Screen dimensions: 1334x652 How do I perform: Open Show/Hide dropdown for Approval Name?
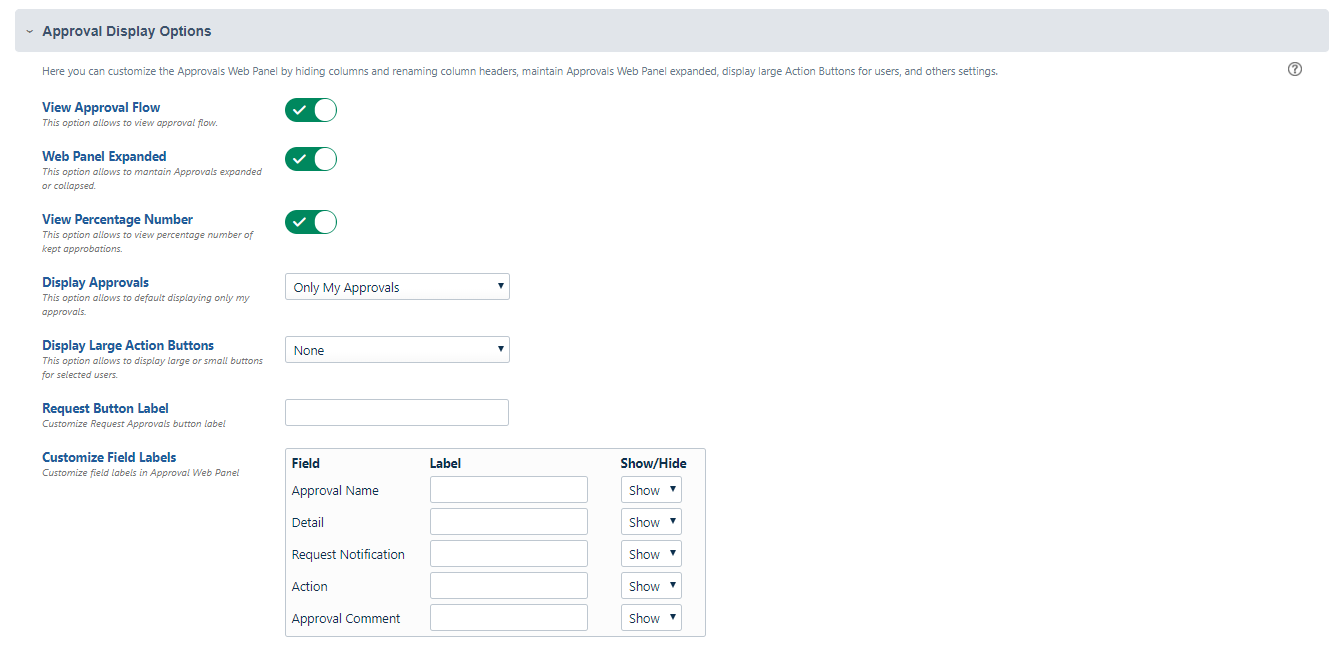(651, 490)
